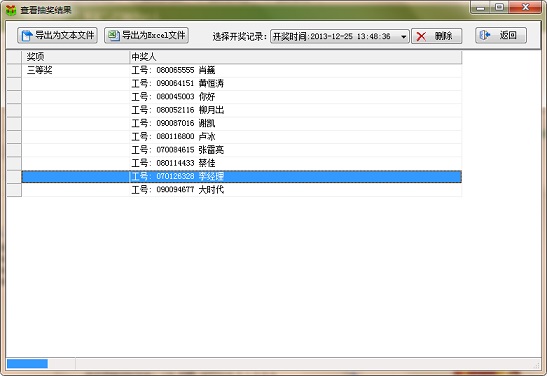The image size is (547, 376).
Task: Click the red X delete icon
Action: coord(421,36)
